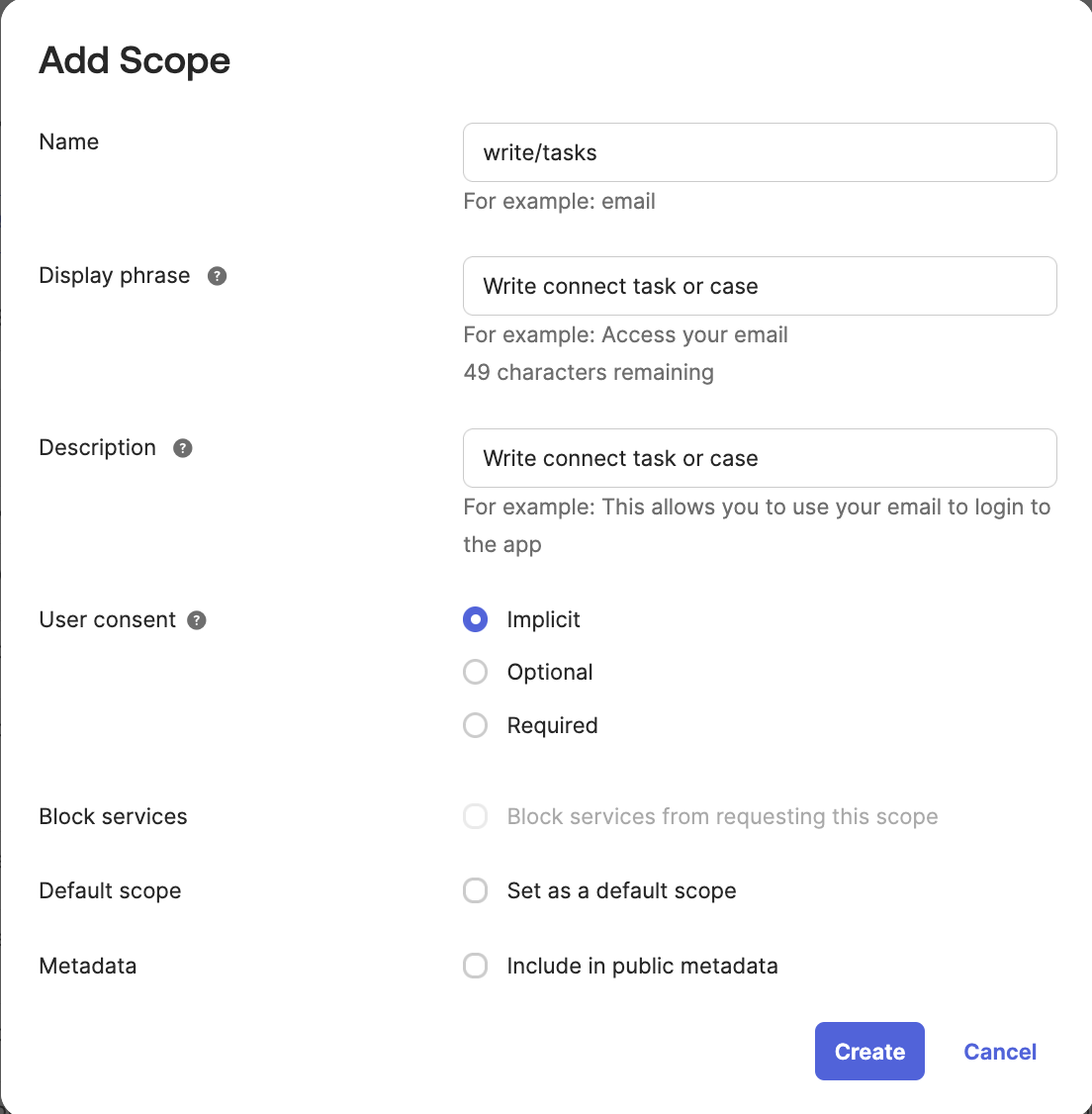Image resolution: width=1092 pixels, height=1114 pixels.
Task: Click the Implicit radio label text
Action: 543,619
